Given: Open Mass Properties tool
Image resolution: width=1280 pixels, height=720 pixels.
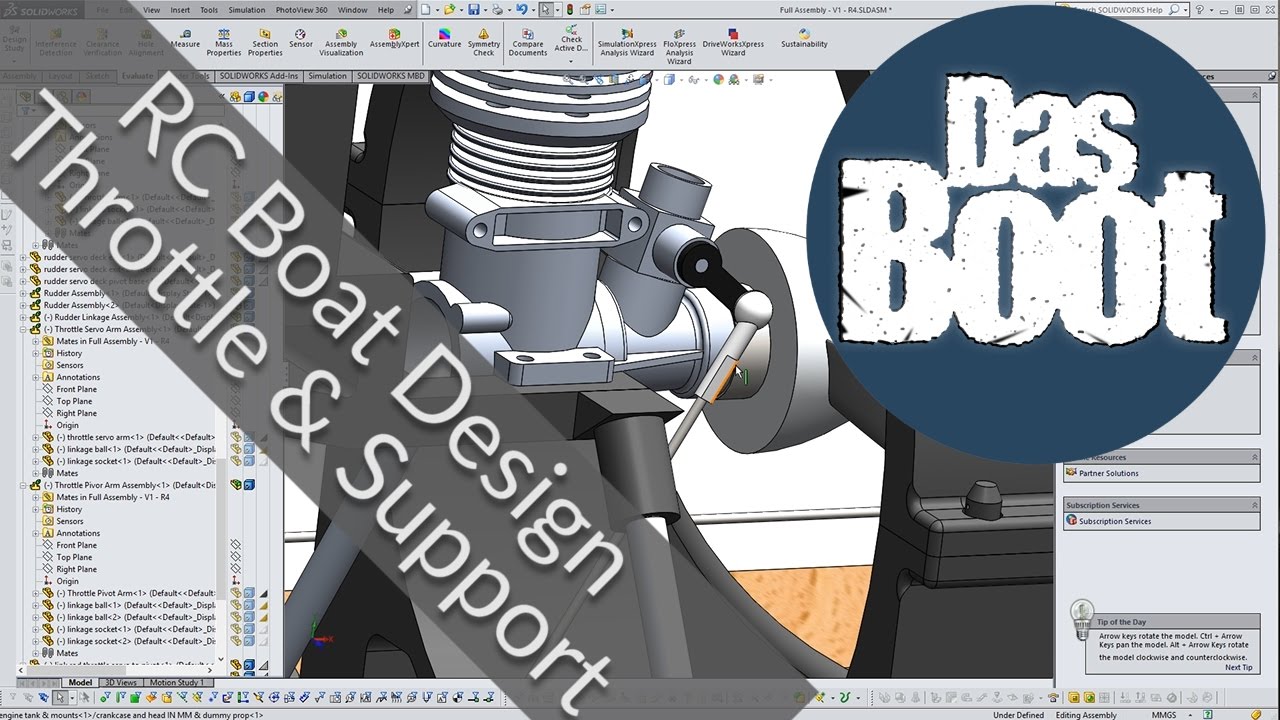Looking at the screenshot, I should pyautogui.click(x=224, y=42).
